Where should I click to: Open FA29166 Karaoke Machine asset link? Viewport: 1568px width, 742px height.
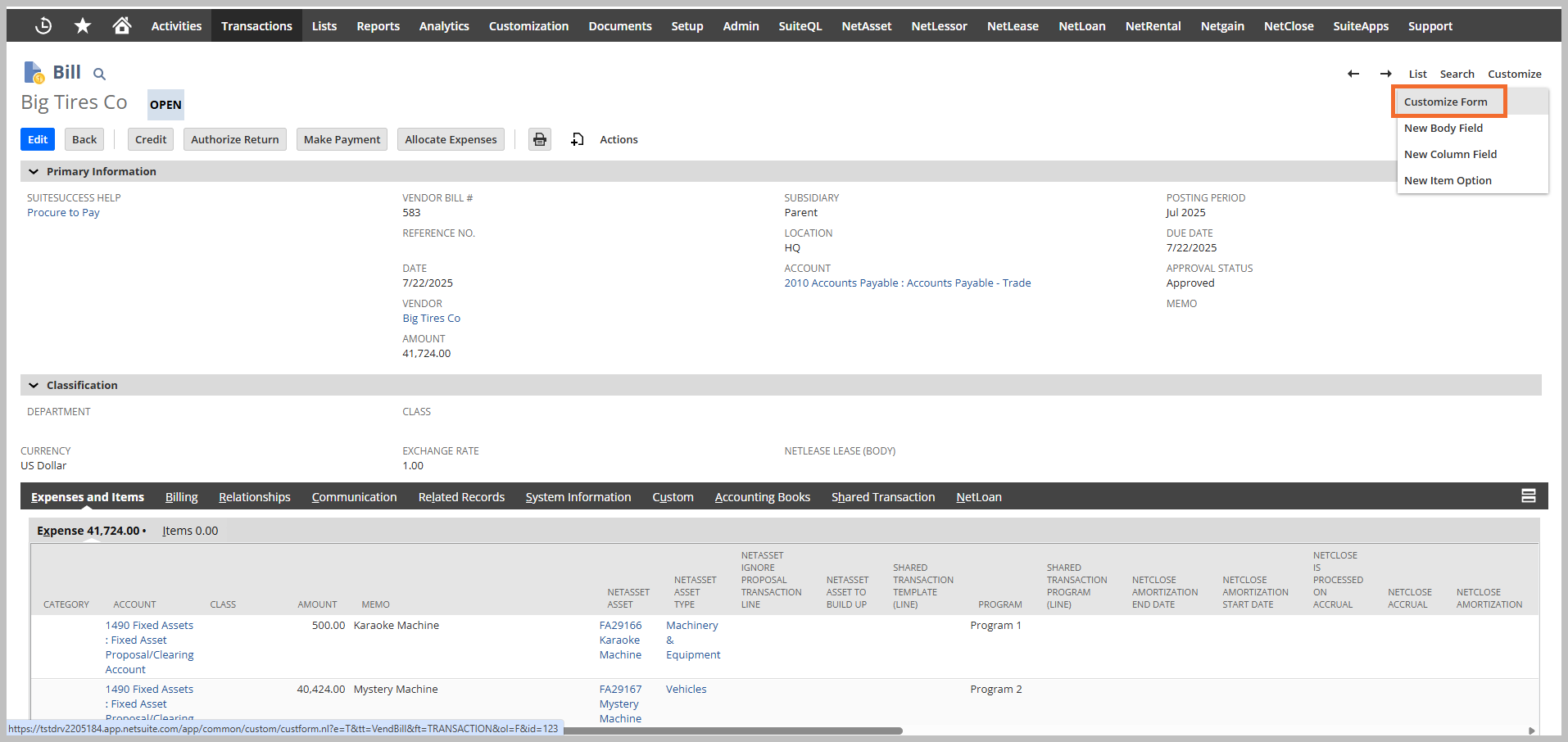(x=620, y=640)
